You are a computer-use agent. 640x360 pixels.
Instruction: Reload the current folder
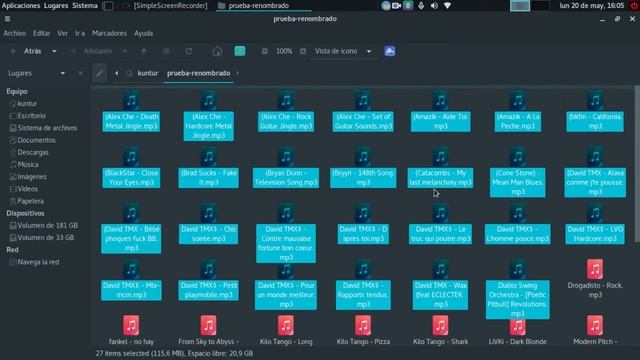point(189,51)
